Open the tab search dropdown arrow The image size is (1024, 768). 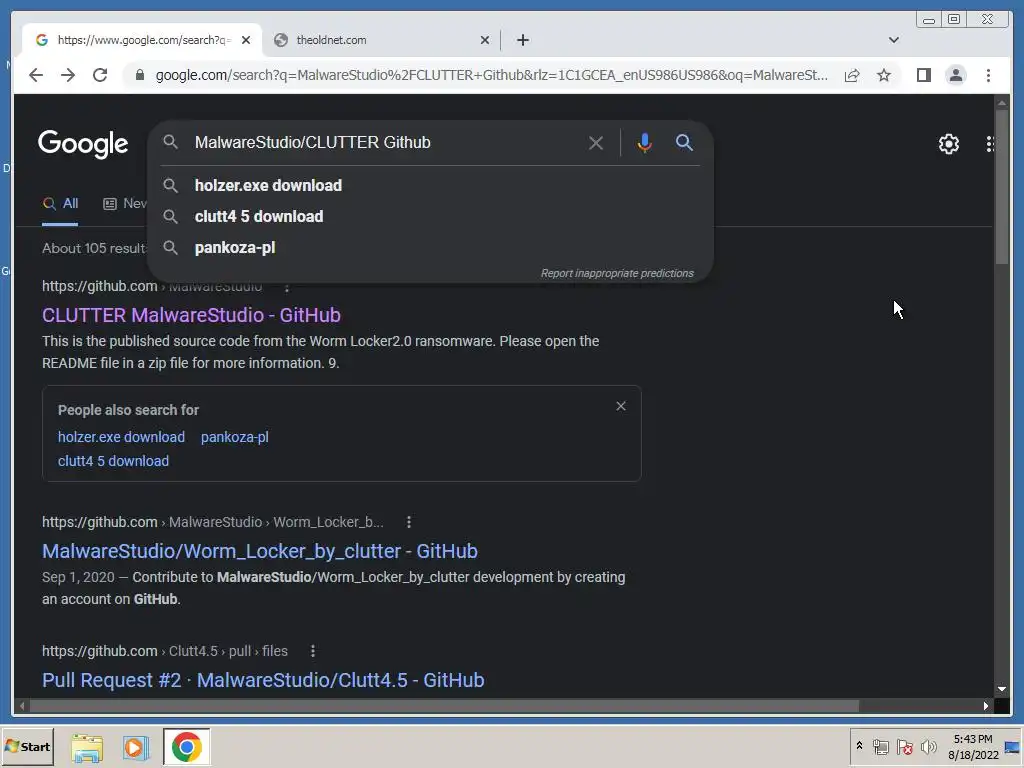click(893, 40)
